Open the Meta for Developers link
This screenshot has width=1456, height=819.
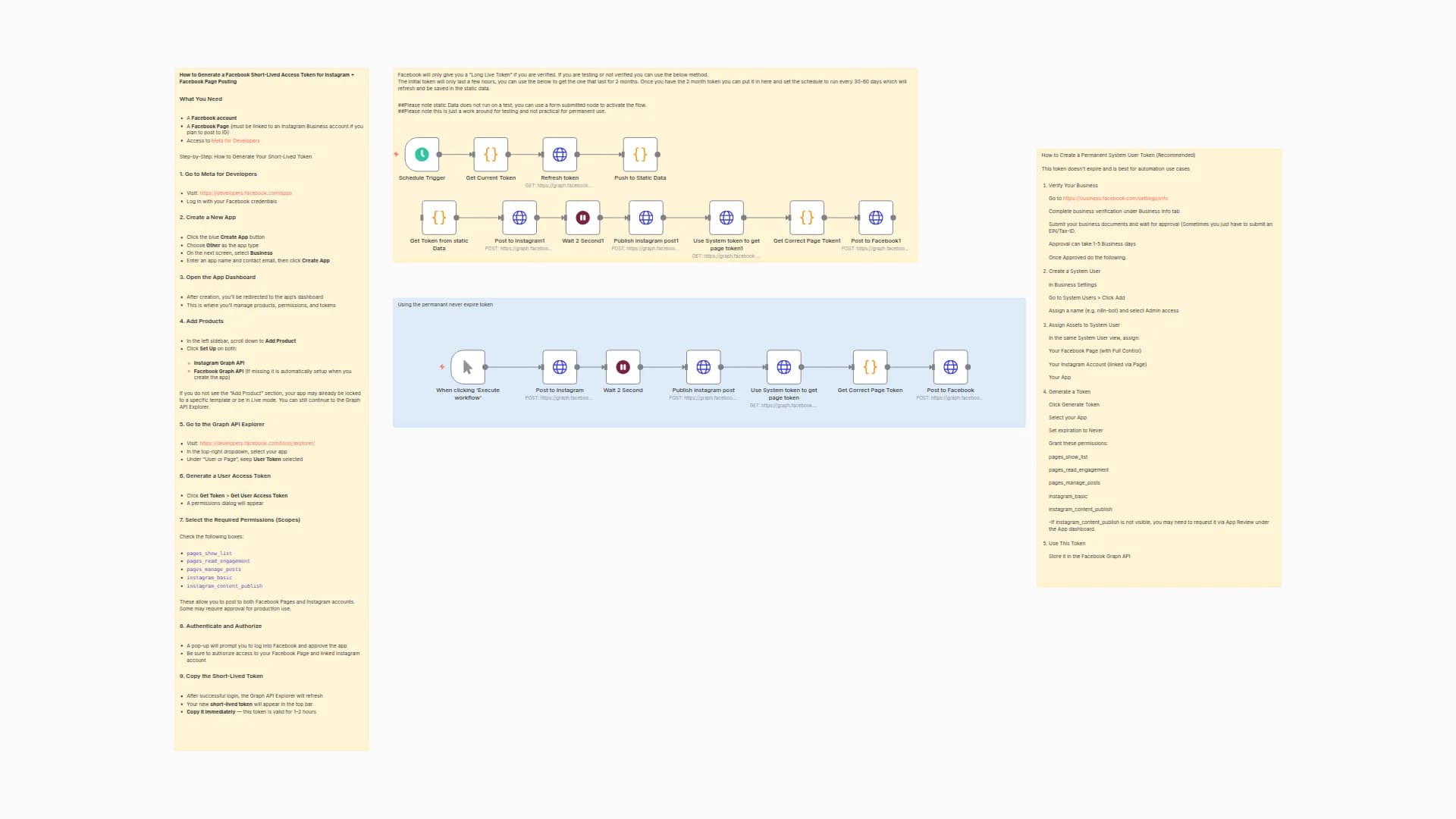236,141
